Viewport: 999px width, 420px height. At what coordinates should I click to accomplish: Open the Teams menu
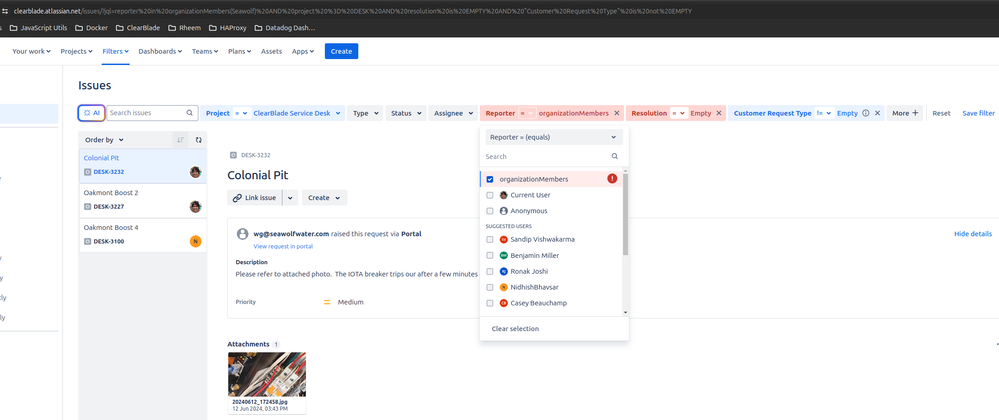[204, 51]
